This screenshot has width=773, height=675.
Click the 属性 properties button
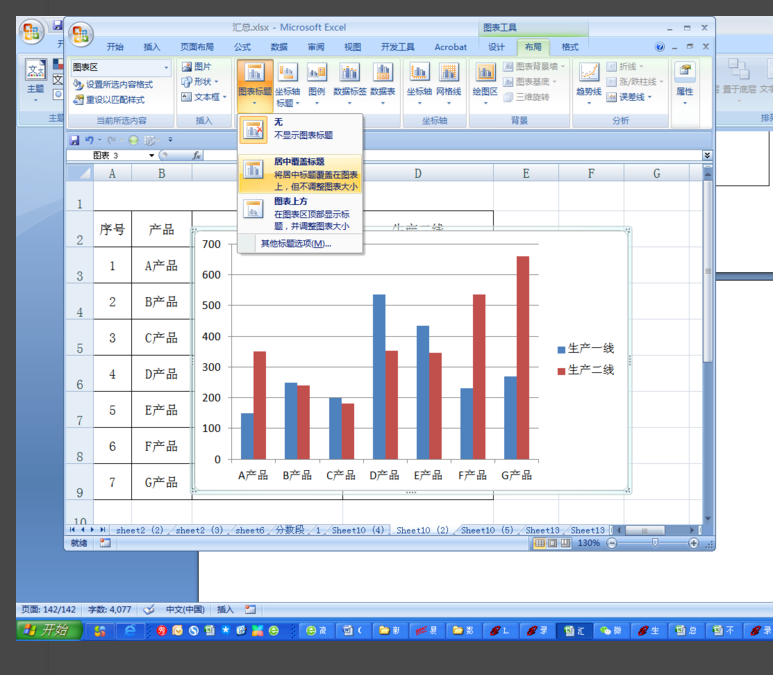[685, 84]
